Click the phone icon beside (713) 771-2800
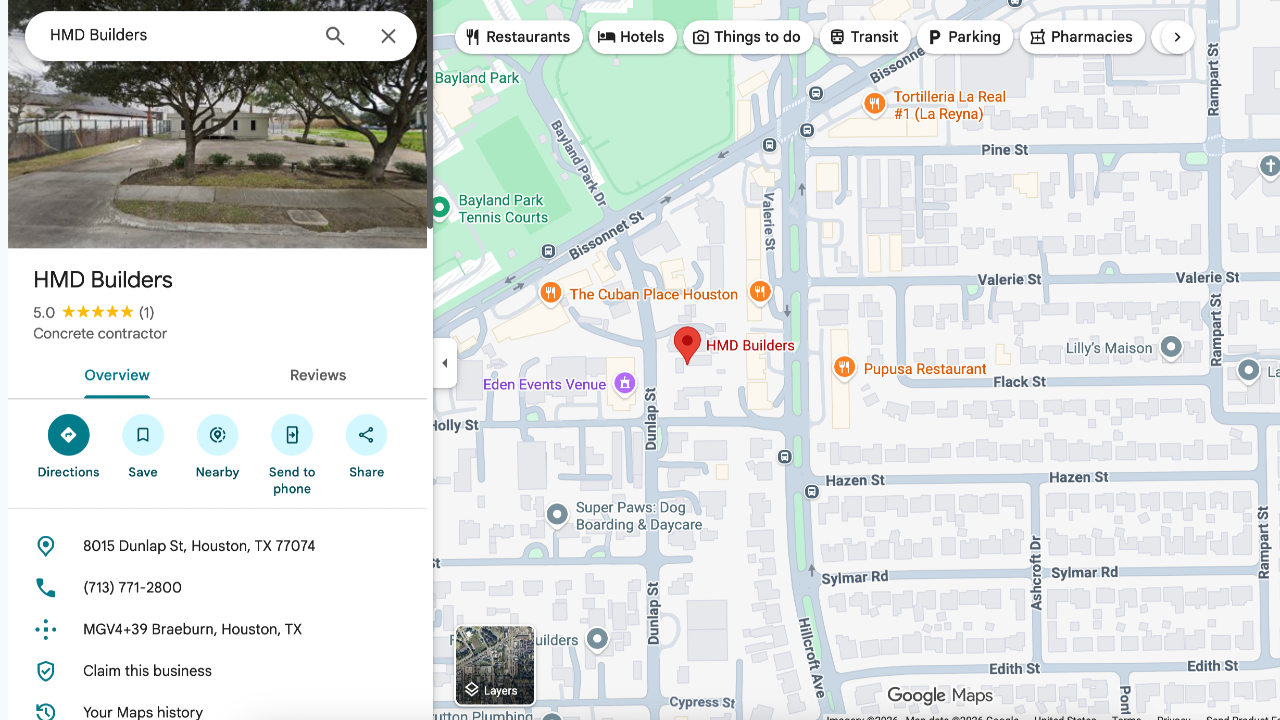1280x720 pixels. [x=46, y=588]
